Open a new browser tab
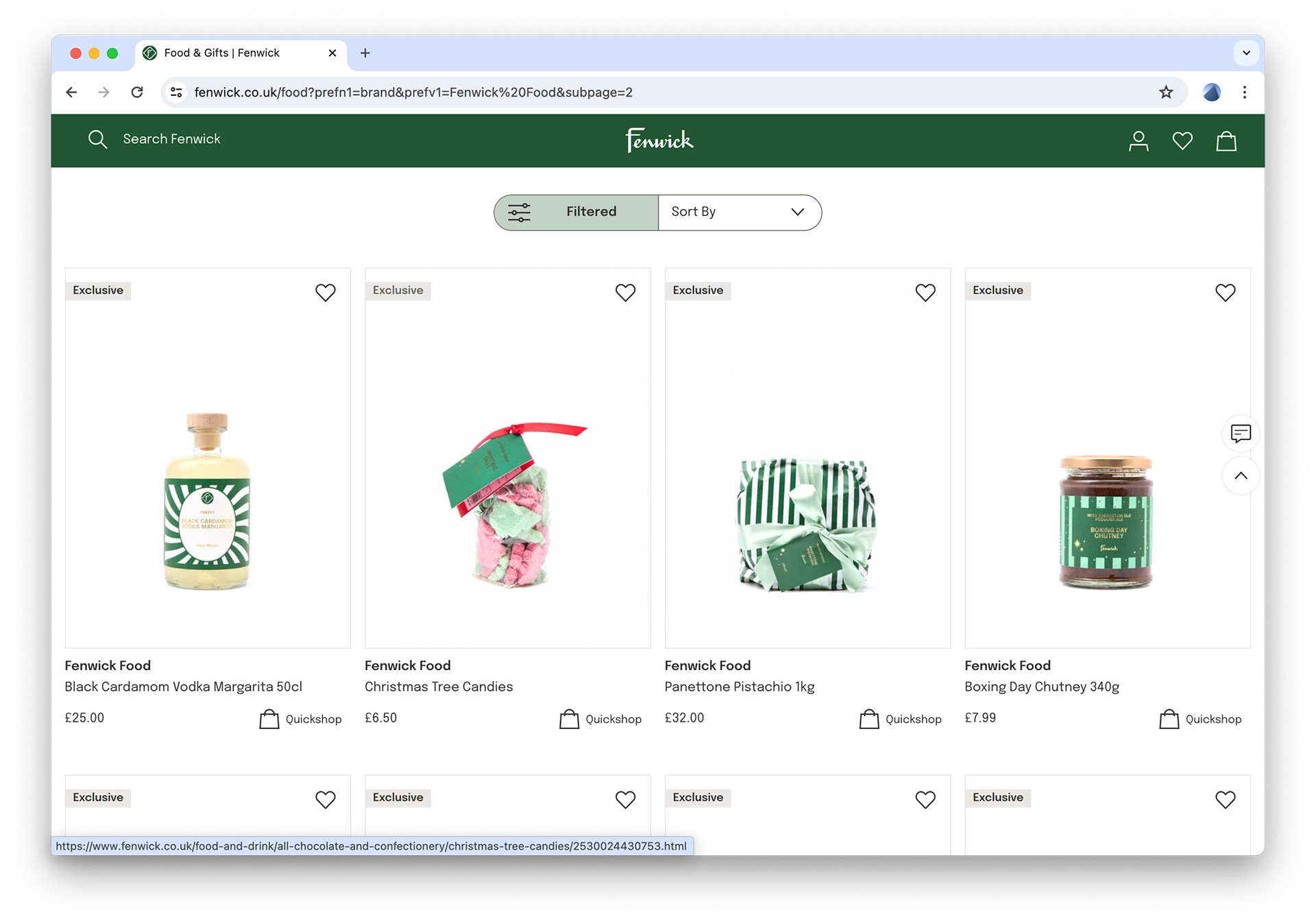1316x923 pixels. coord(365,53)
